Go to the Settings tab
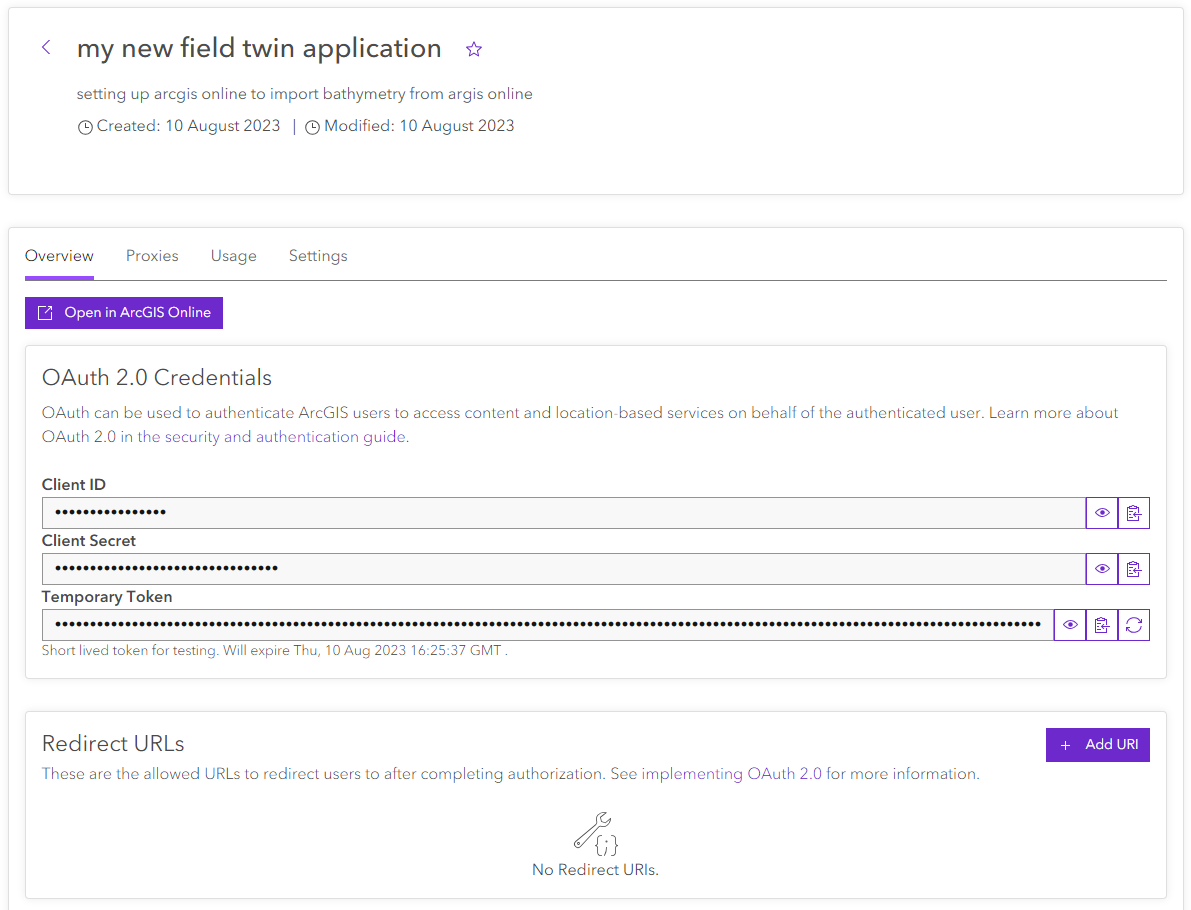Screen dimensions: 1191x910 [317, 256]
